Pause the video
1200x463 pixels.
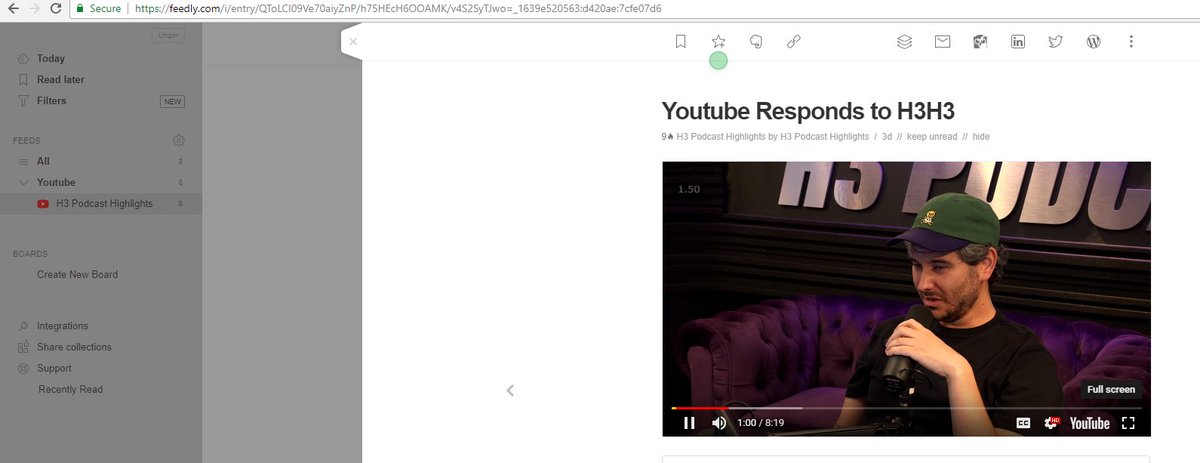689,423
